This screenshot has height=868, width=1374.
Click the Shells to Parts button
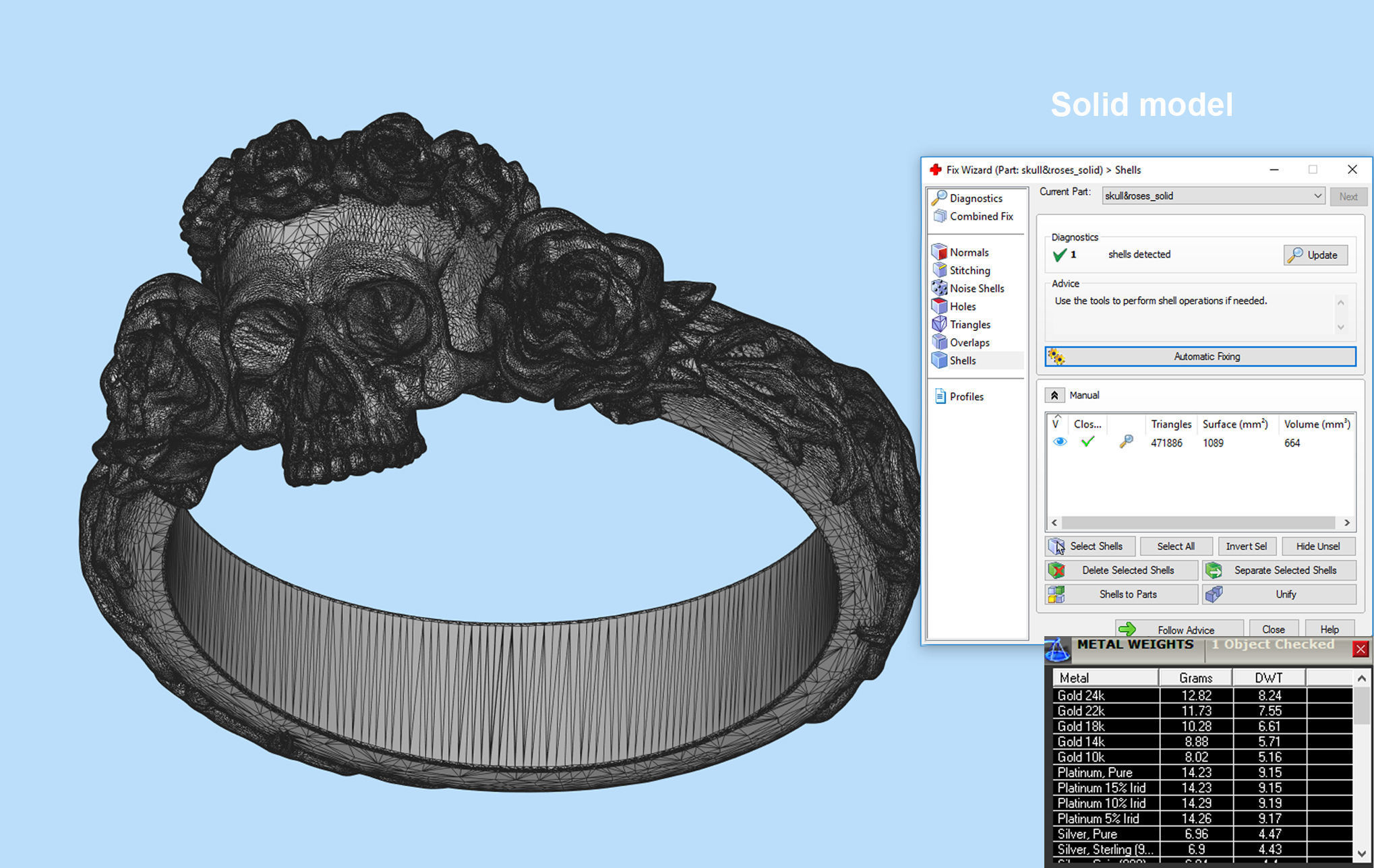point(1121,594)
